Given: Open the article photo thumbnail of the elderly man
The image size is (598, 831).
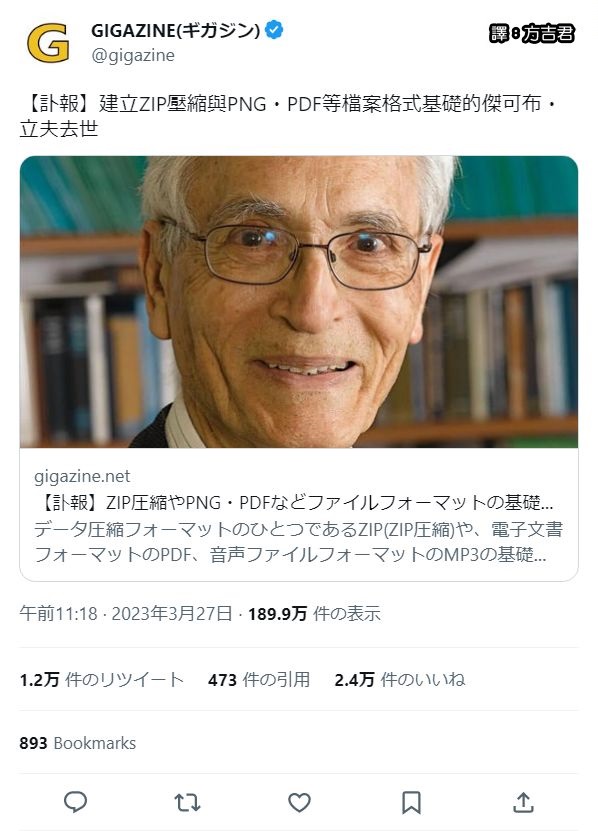Looking at the screenshot, I should coord(299,302).
